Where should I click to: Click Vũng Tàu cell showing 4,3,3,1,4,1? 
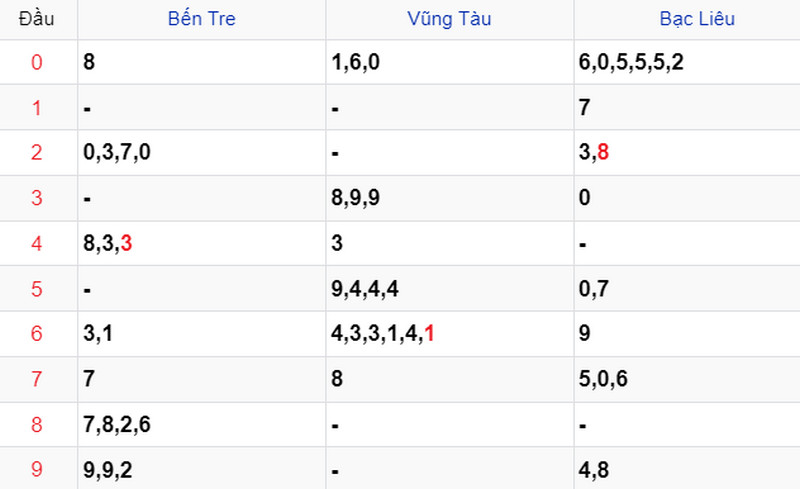pos(382,334)
